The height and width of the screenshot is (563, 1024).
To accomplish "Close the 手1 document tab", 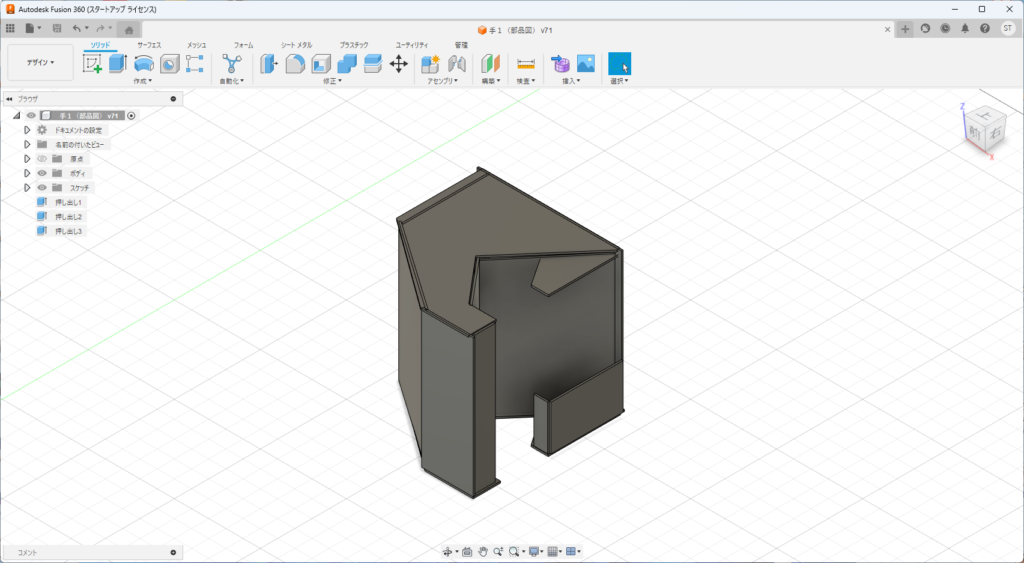I will click(888, 29).
